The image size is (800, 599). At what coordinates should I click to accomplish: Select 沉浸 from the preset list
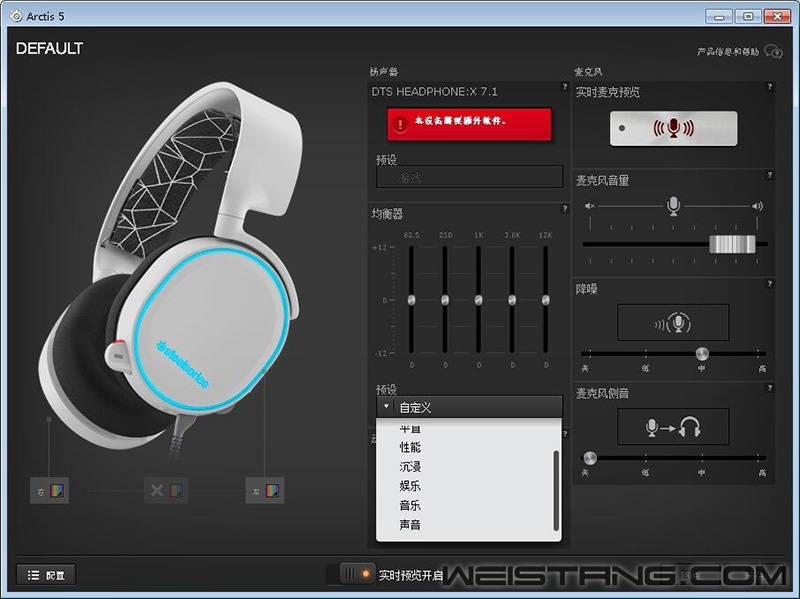[410, 467]
